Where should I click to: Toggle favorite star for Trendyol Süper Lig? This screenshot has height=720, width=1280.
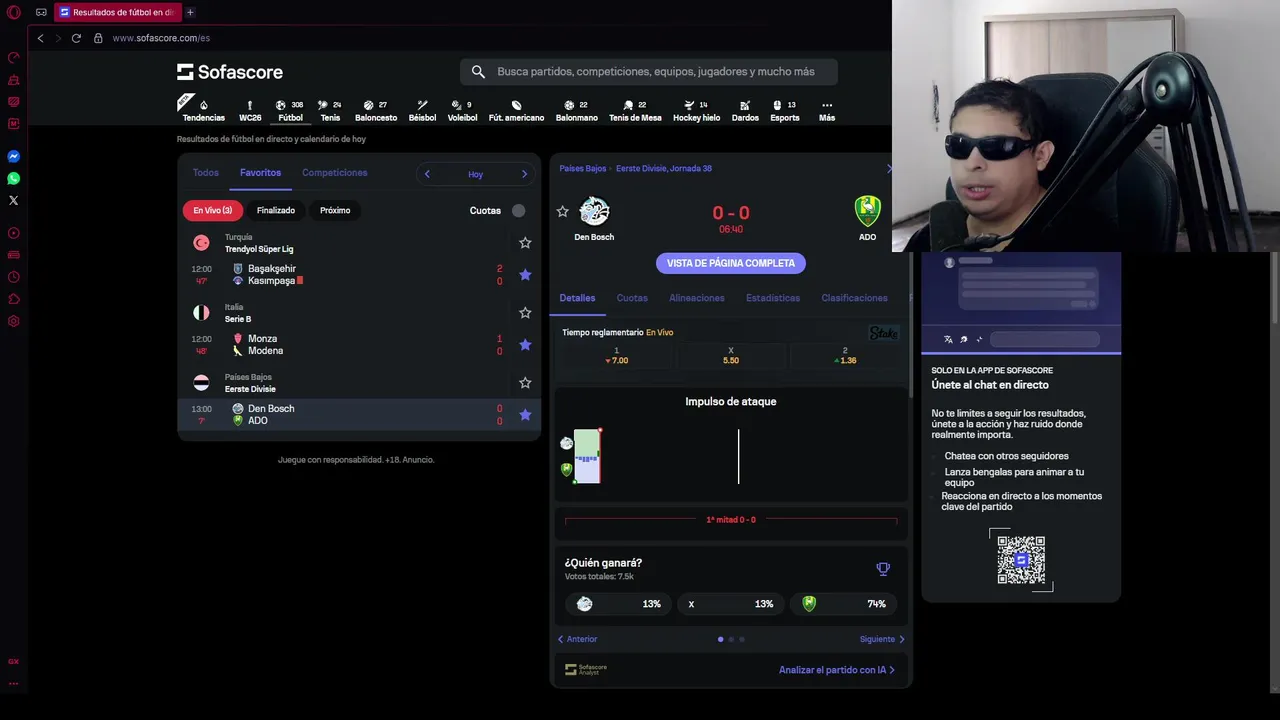tap(525, 243)
